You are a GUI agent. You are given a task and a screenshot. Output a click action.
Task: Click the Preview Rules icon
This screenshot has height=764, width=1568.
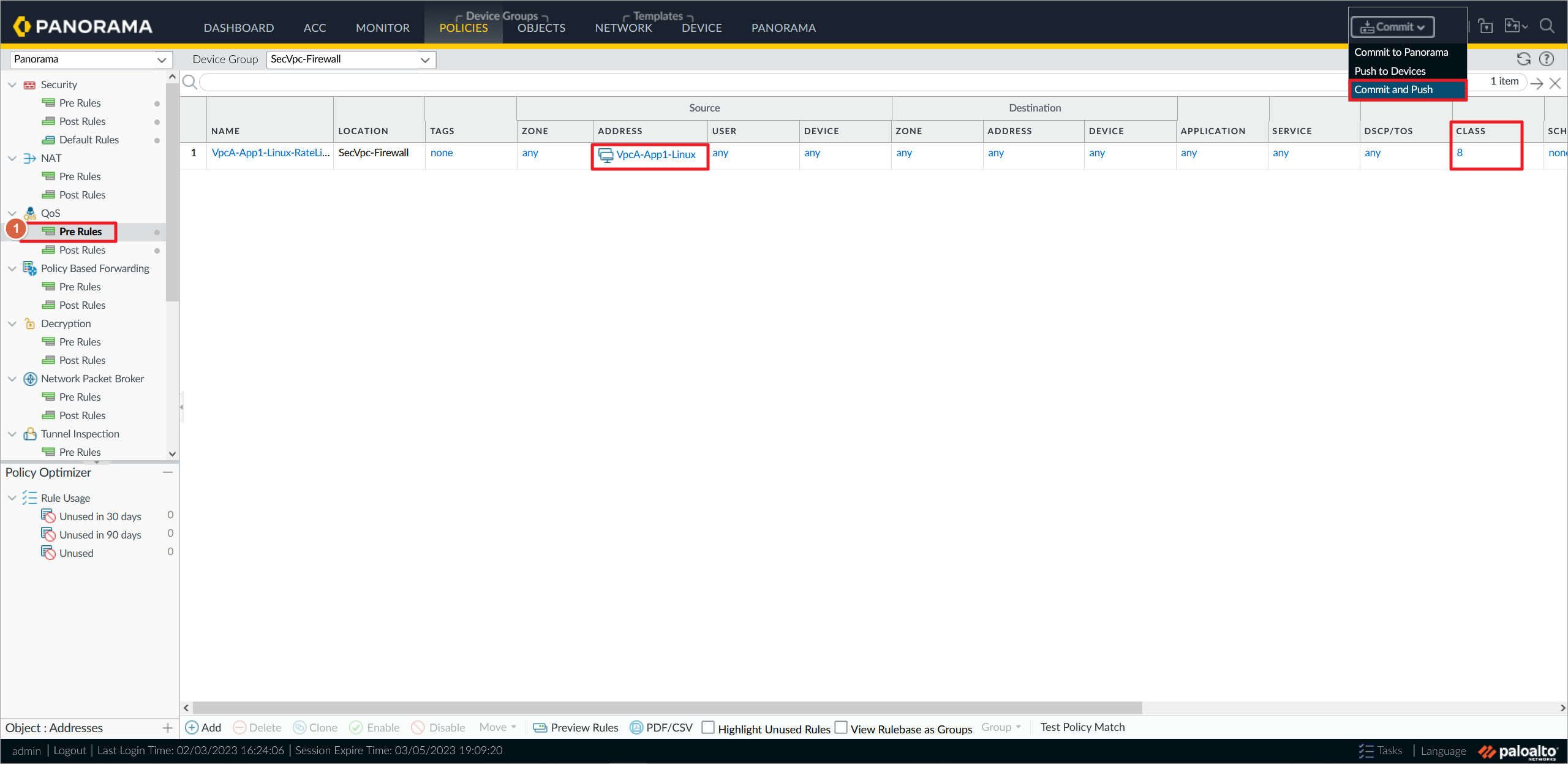point(540,727)
